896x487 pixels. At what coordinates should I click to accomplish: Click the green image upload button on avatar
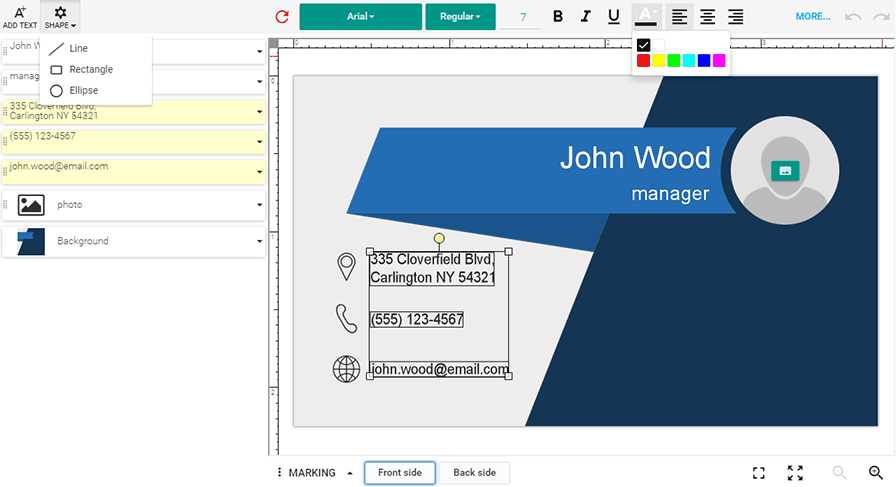pyautogui.click(x=785, y=170)
